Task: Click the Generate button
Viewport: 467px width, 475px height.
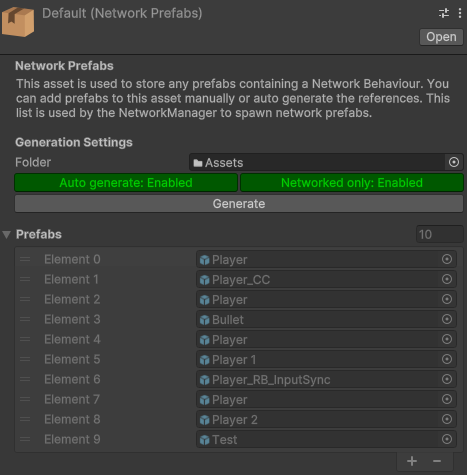Action: (239, 204)
